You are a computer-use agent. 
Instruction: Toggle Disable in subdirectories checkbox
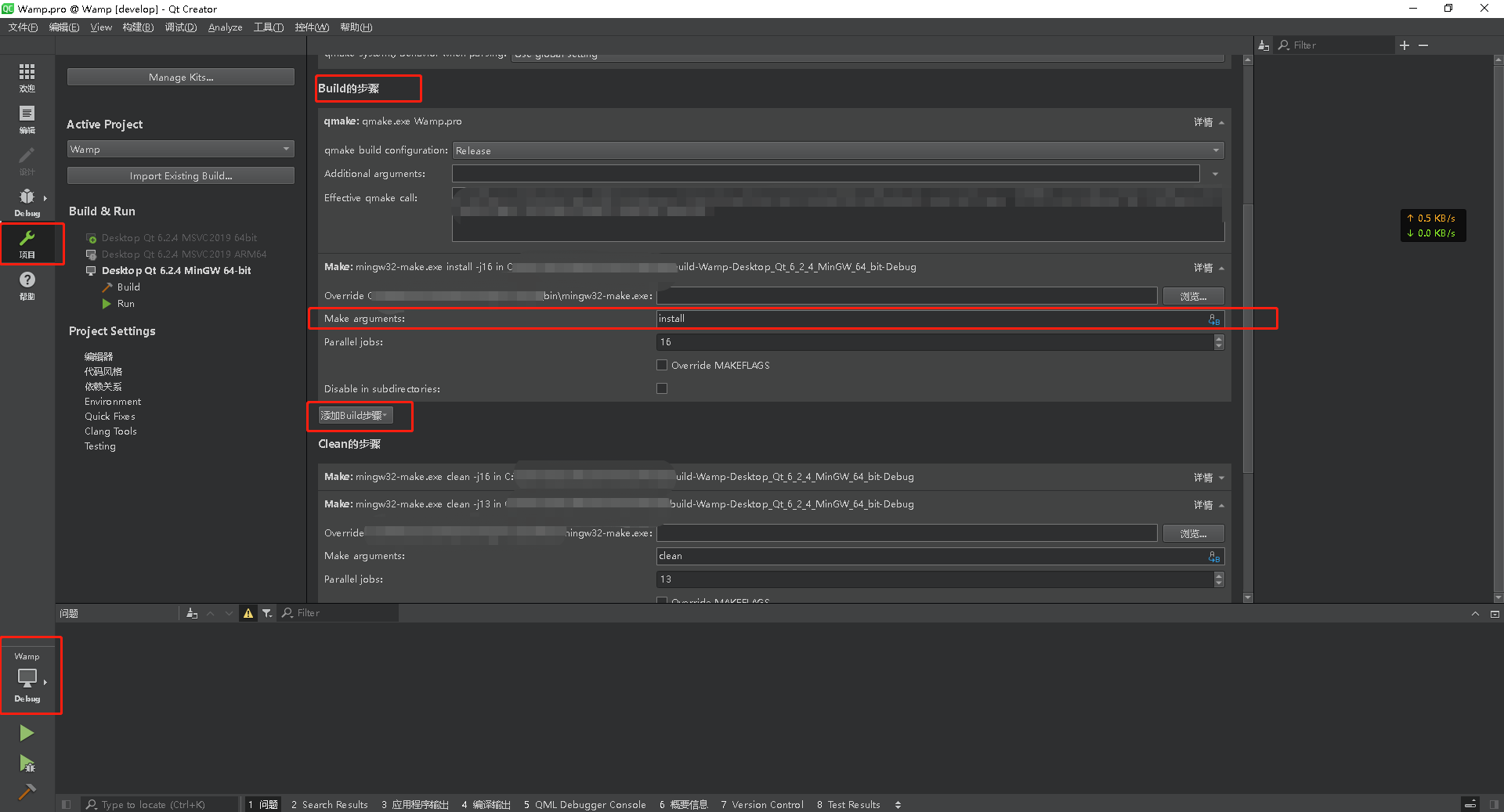[662, 388]
